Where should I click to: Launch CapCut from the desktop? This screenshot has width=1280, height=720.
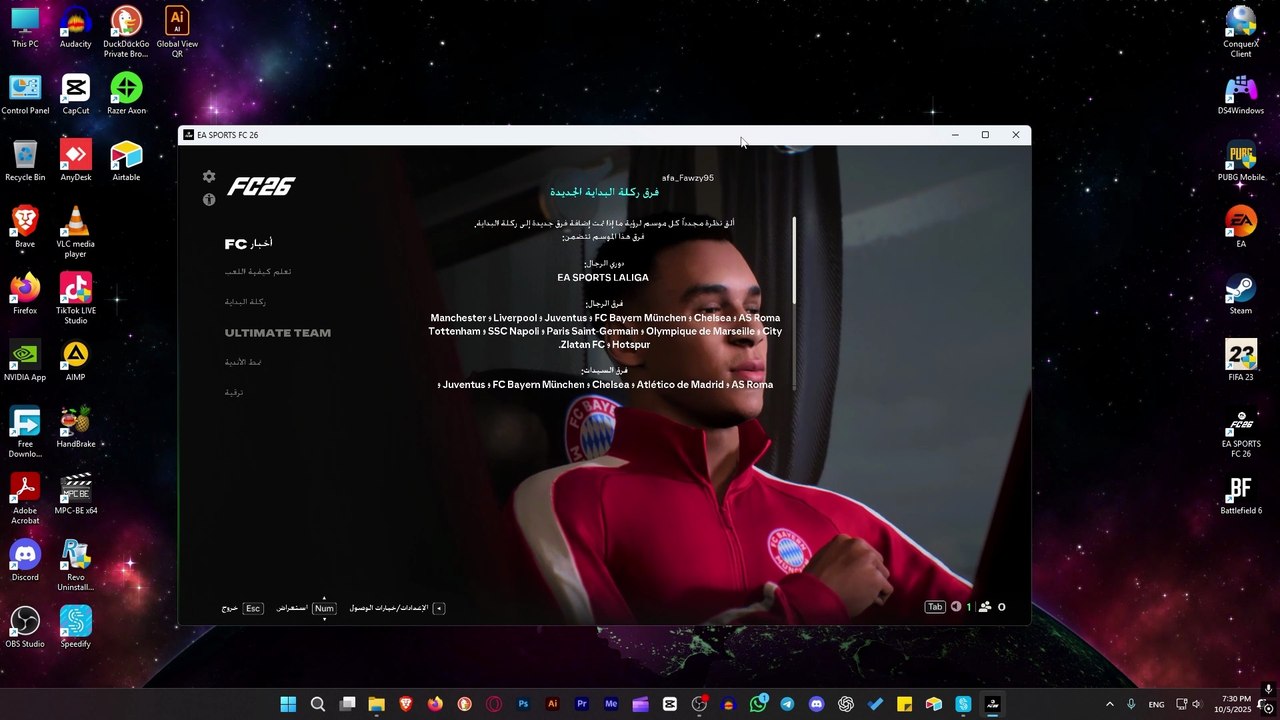click(76, 95)
